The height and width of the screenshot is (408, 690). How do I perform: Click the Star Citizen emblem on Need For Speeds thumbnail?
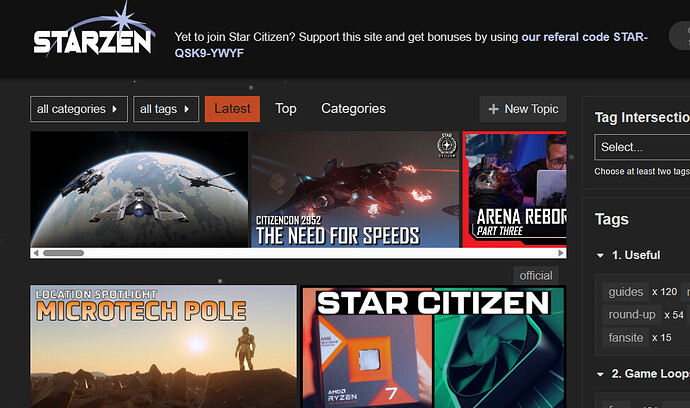pos(447,145)
